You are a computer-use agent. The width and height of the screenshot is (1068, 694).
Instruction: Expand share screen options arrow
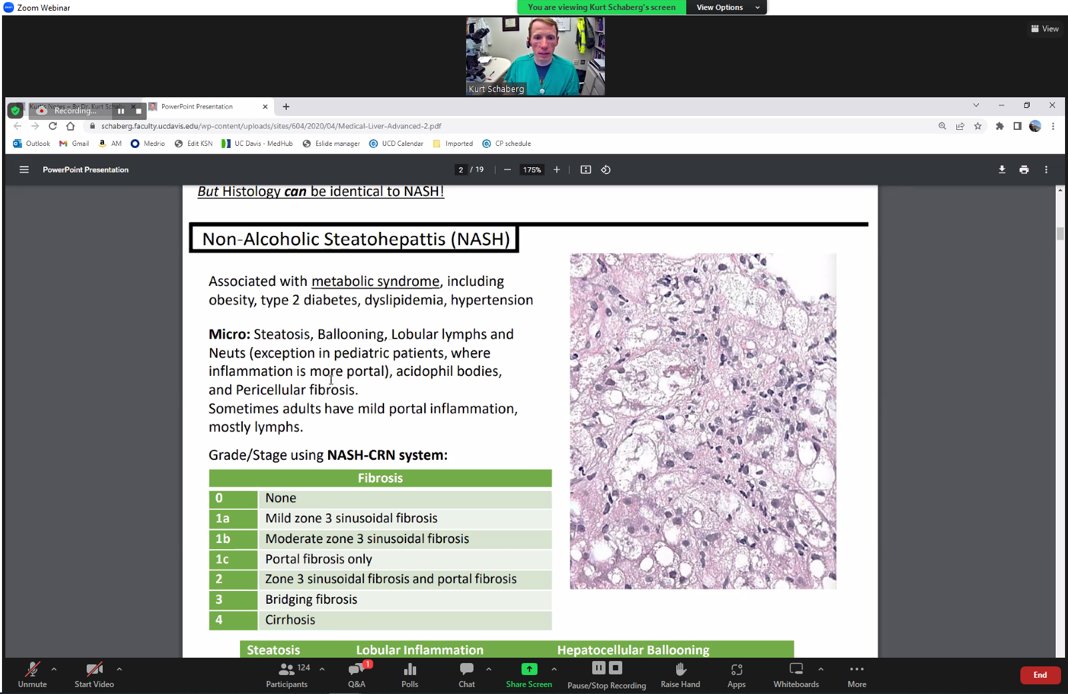tap(554, 669)
